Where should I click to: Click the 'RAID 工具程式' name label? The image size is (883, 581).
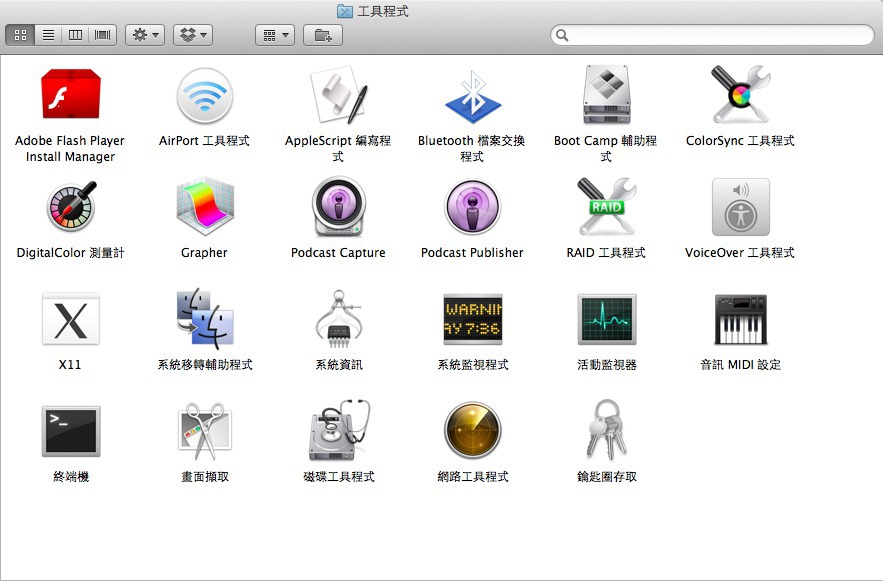606,252
